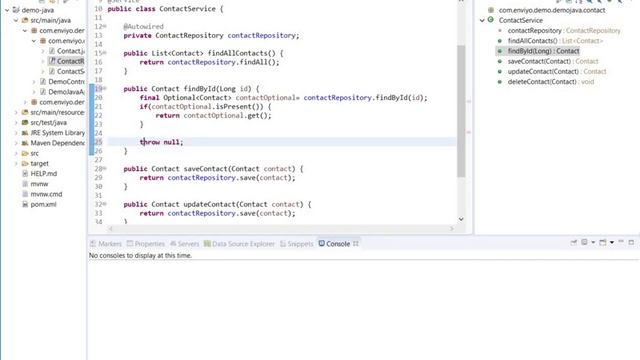Click the editor scroll down arrow
Image resolution: width=640 pixels, height=360 pixels.
coord(461,219)
